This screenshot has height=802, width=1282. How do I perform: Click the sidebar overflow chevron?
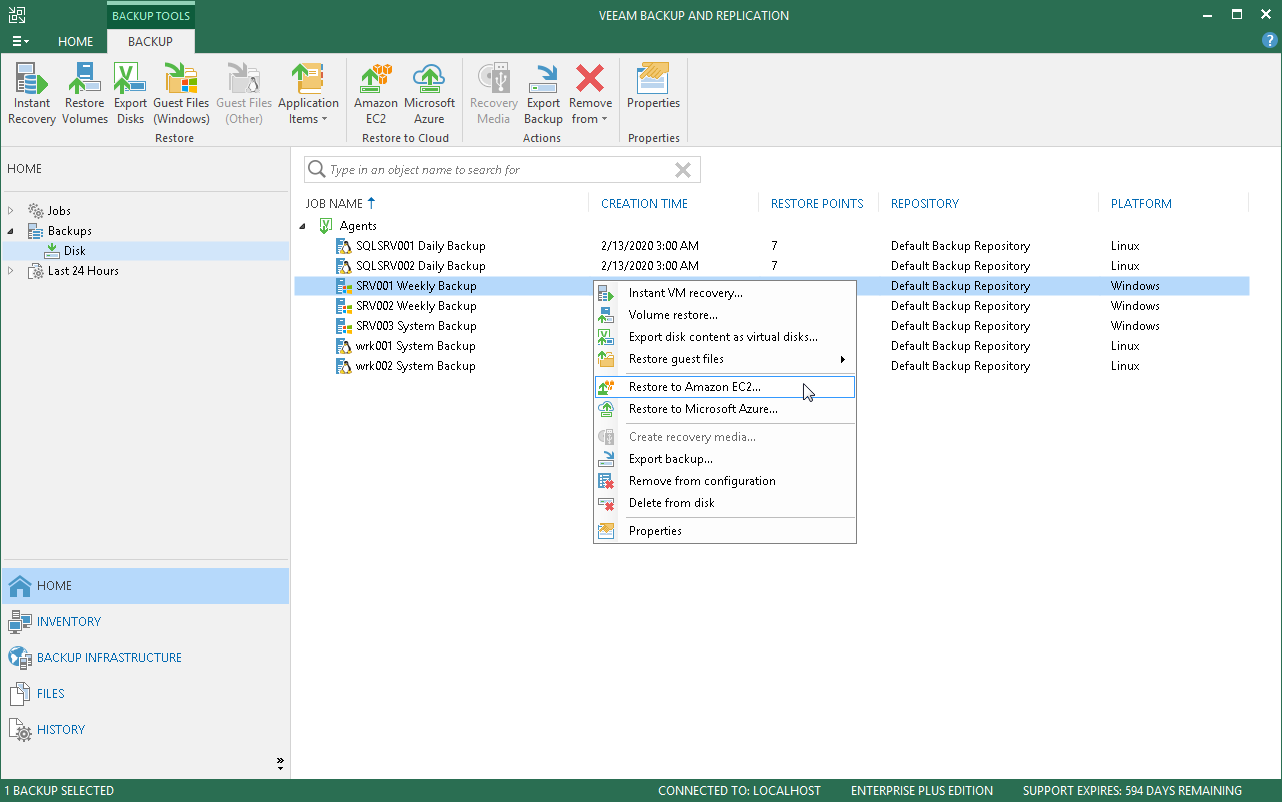point(281,764)
